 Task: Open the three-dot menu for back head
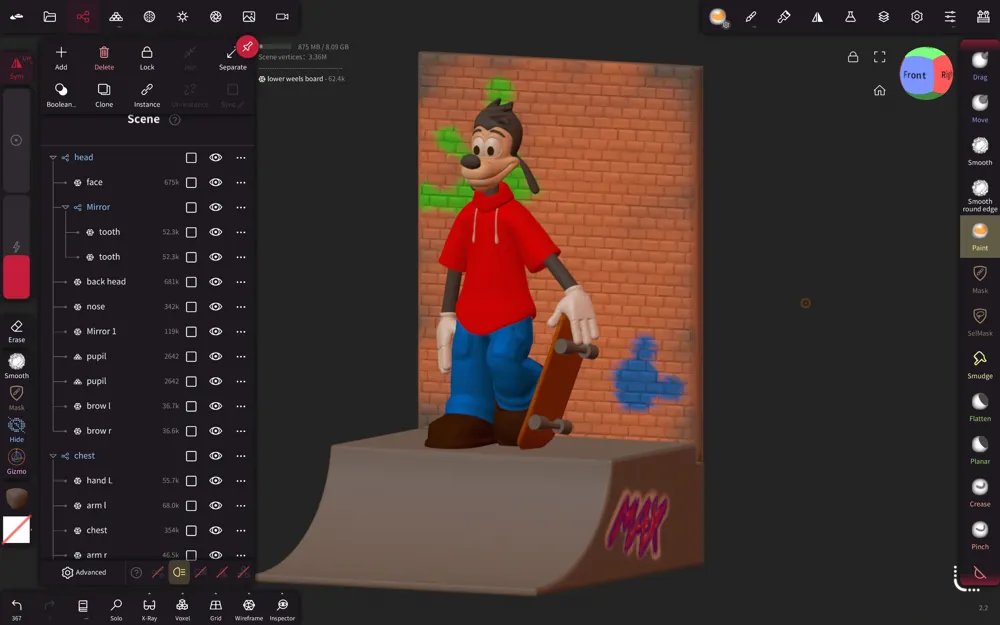click(x=240, y=282)
